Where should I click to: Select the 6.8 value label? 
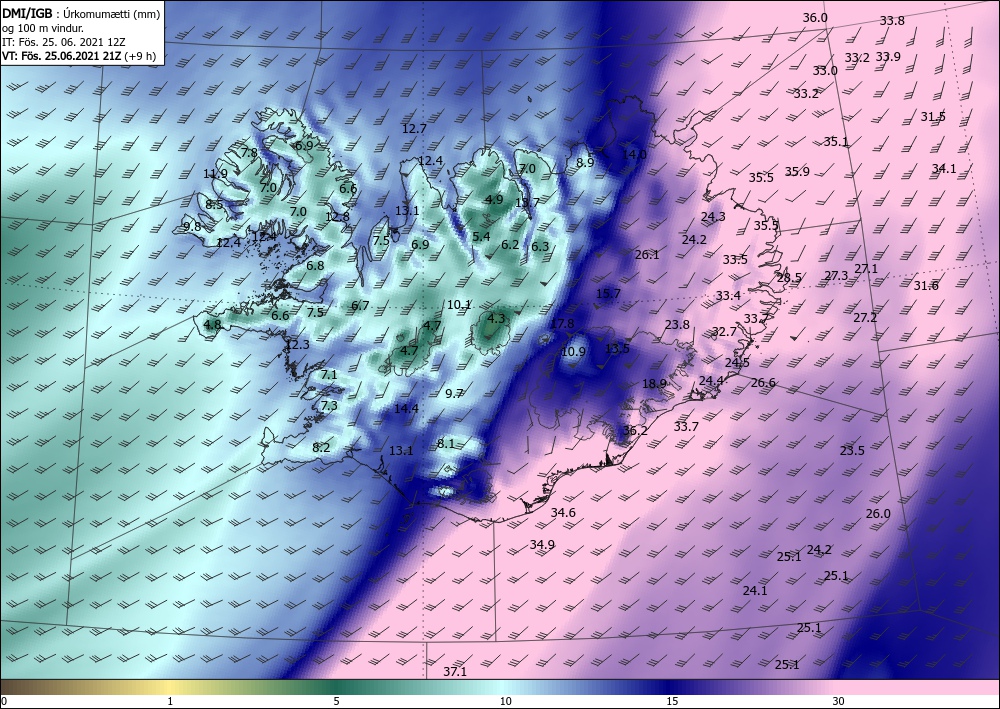click(x=315, y=266)
